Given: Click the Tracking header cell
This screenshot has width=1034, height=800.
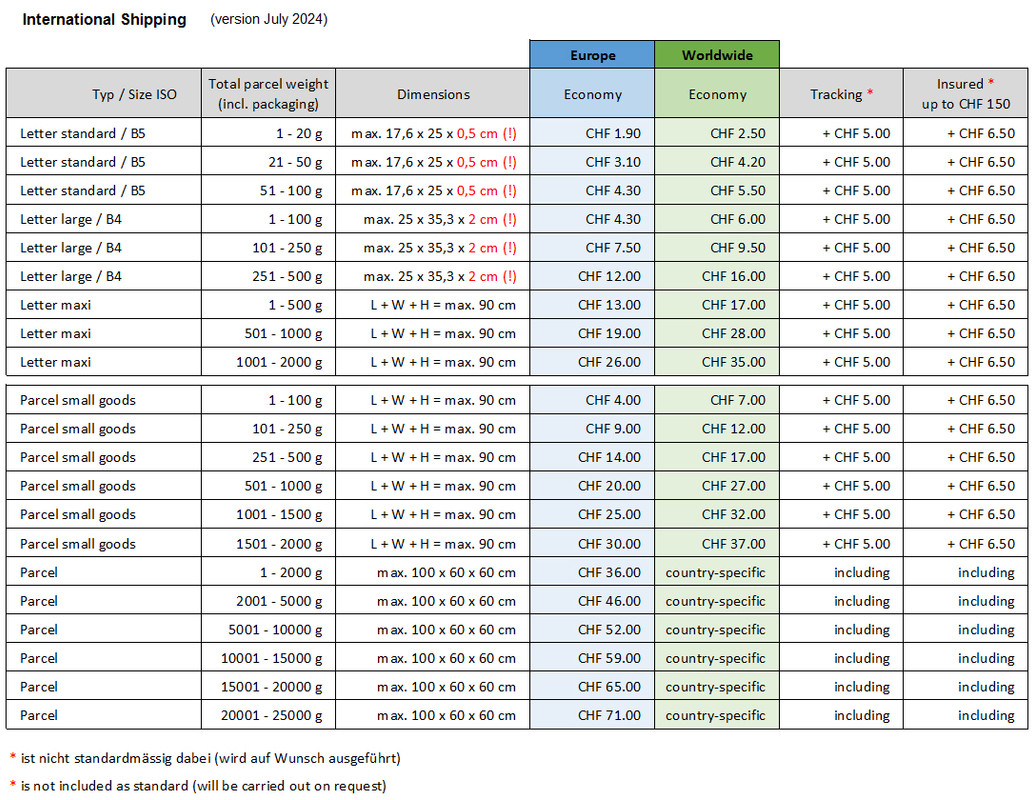Looking at the screenshot, I should coord(841,93).
